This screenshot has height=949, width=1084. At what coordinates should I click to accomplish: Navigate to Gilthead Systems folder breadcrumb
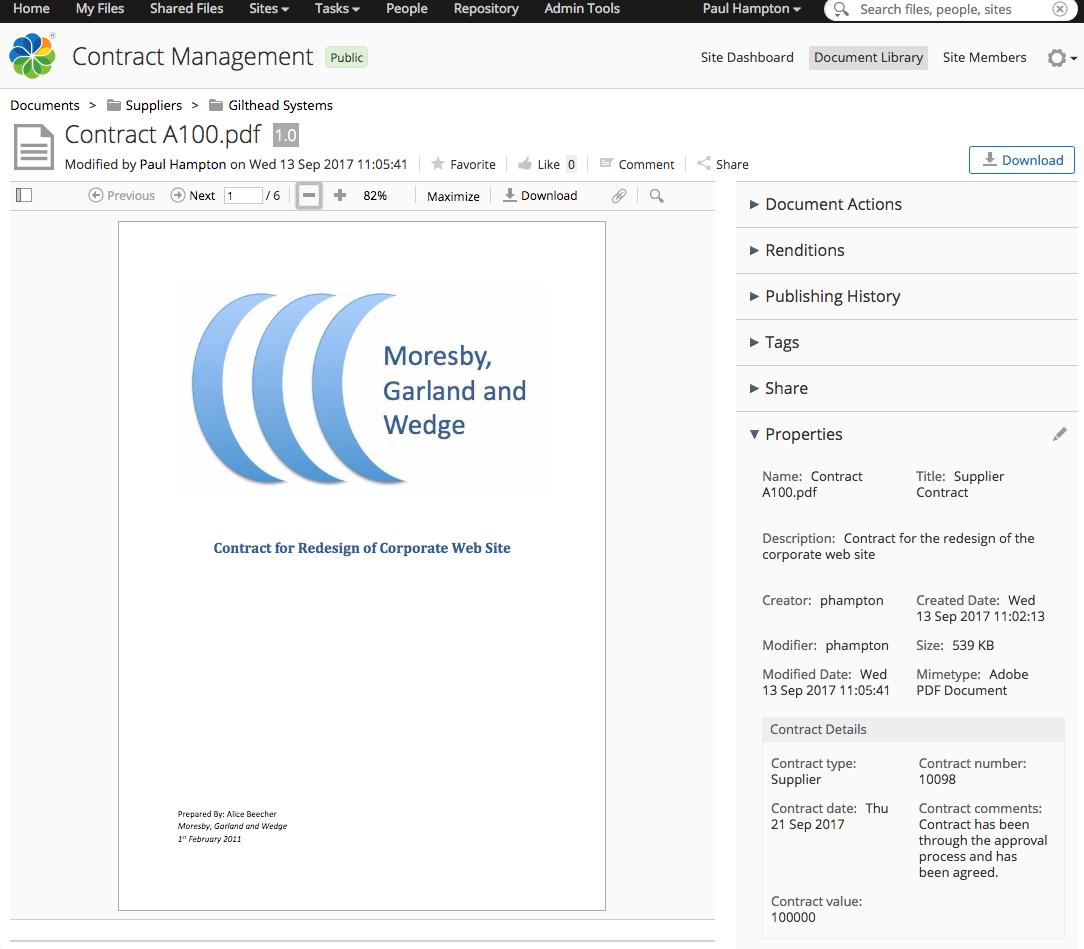(280, 105)
